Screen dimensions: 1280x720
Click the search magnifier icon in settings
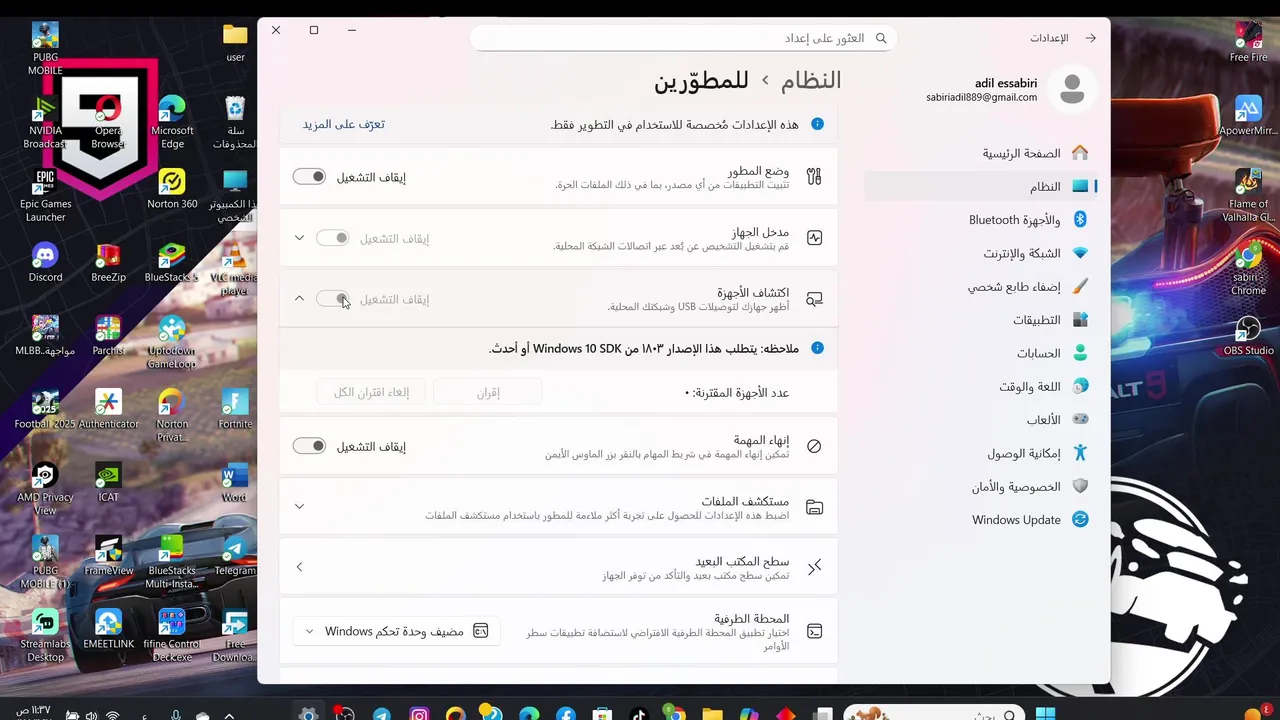[881, 38]
